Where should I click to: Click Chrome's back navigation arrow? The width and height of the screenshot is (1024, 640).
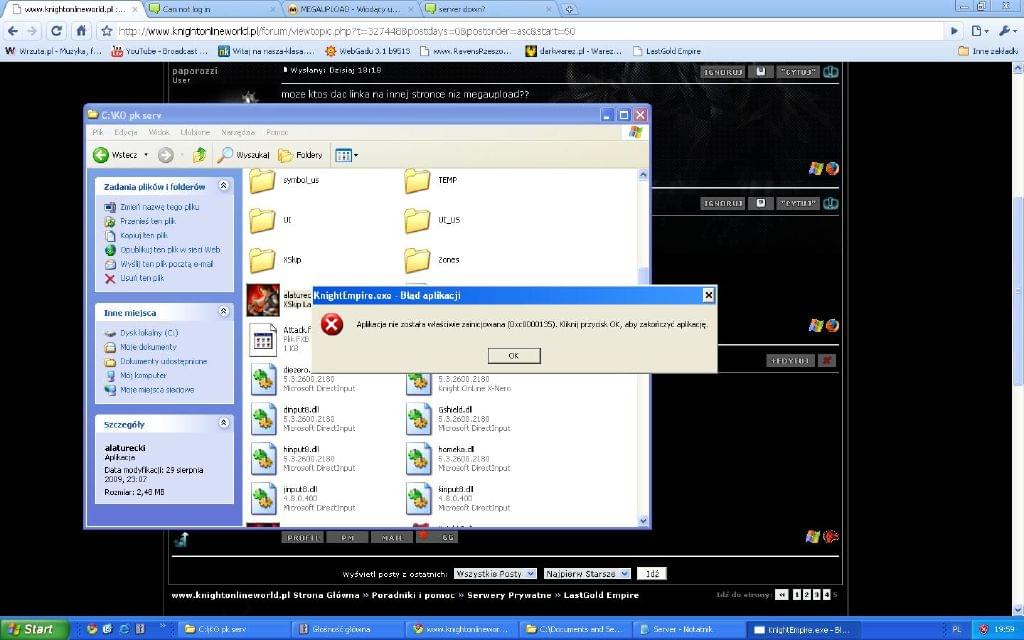click(x=13, y=31)
